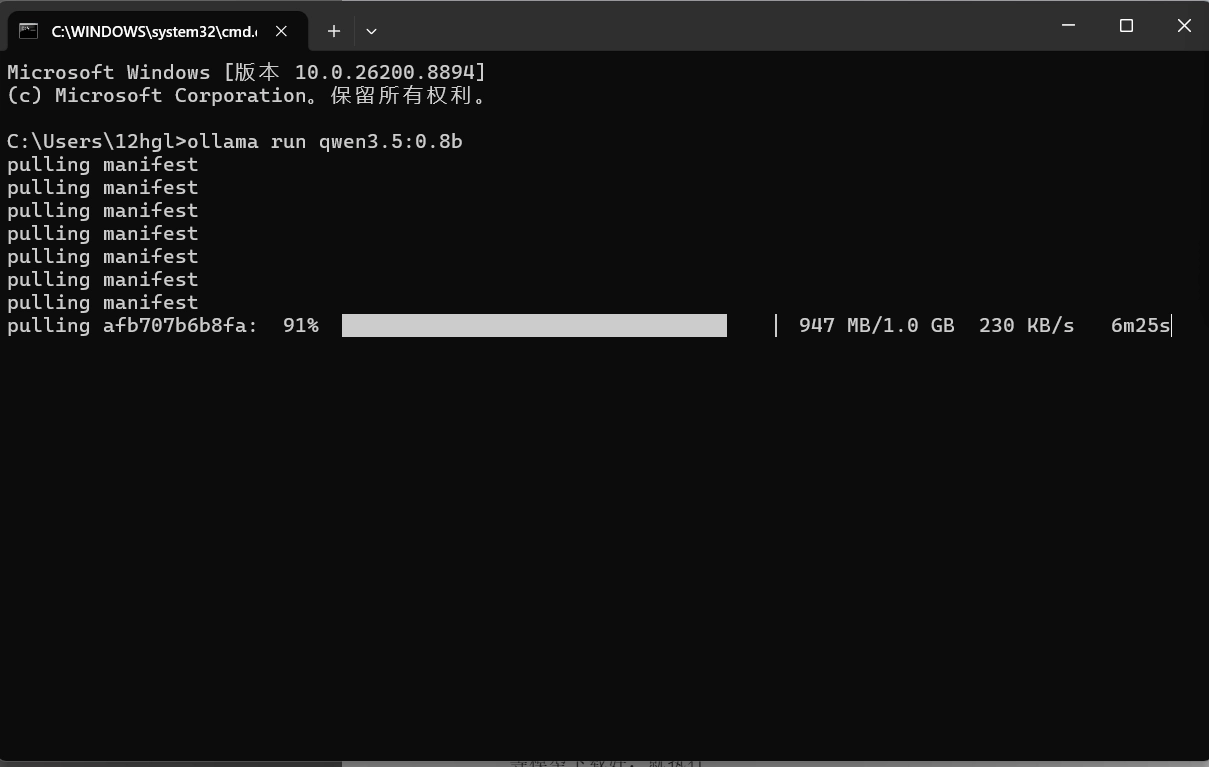Open a new terminal tab
This screenshot has width=1209, height=767.
(x=334, y=31)
